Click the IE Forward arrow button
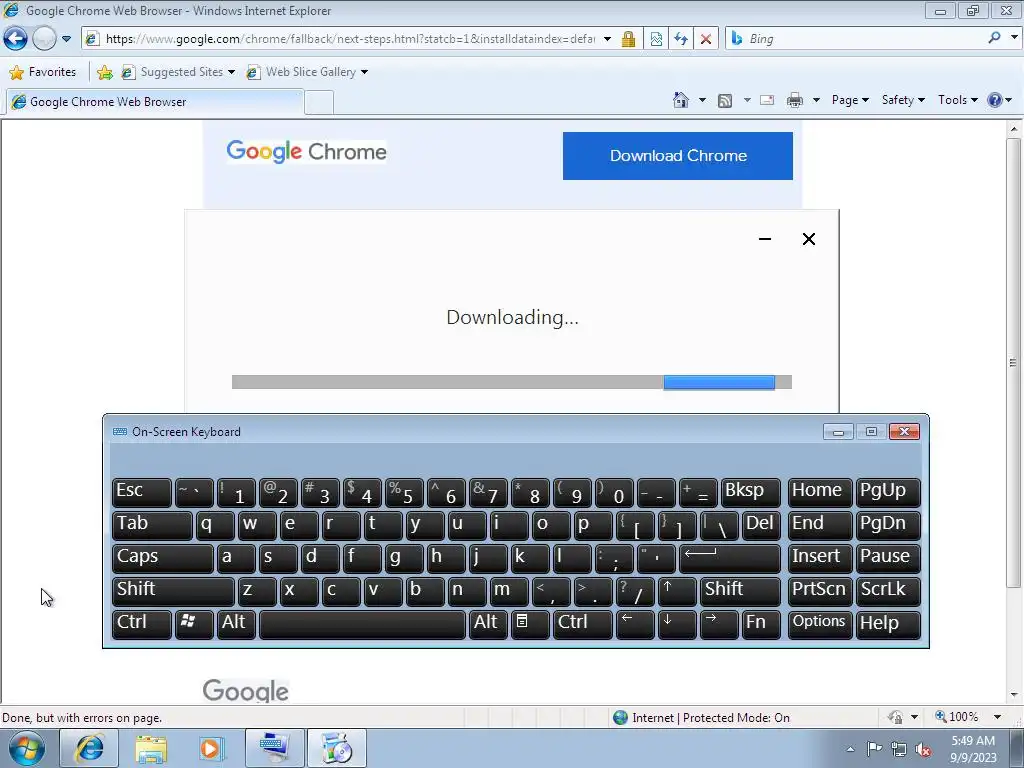 pyautogui.click(x=44, y=39)
